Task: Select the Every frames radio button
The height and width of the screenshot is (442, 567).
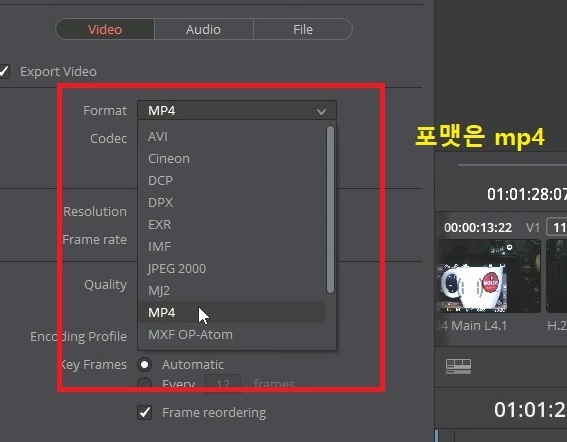Action: [144, 383]
